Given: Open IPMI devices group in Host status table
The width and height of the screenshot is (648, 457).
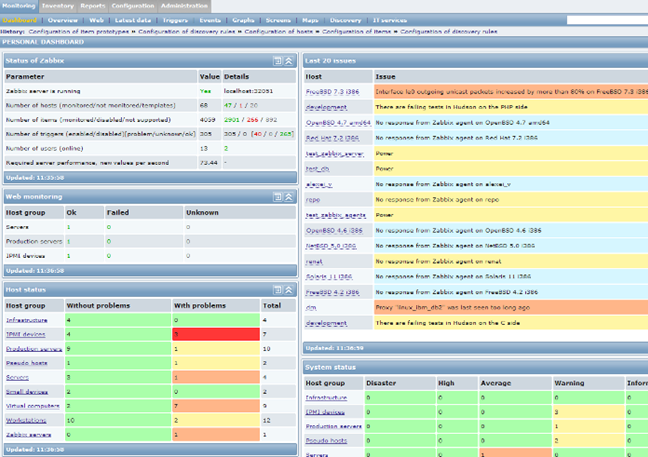Looking at the screenshot, I should pyautogui.click(x=26, y=334).
